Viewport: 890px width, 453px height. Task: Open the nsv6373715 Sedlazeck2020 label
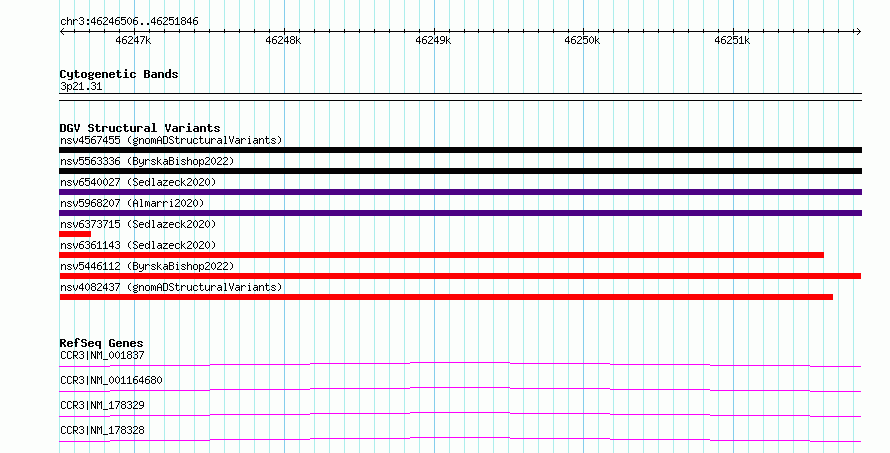[x=138, y=224]
